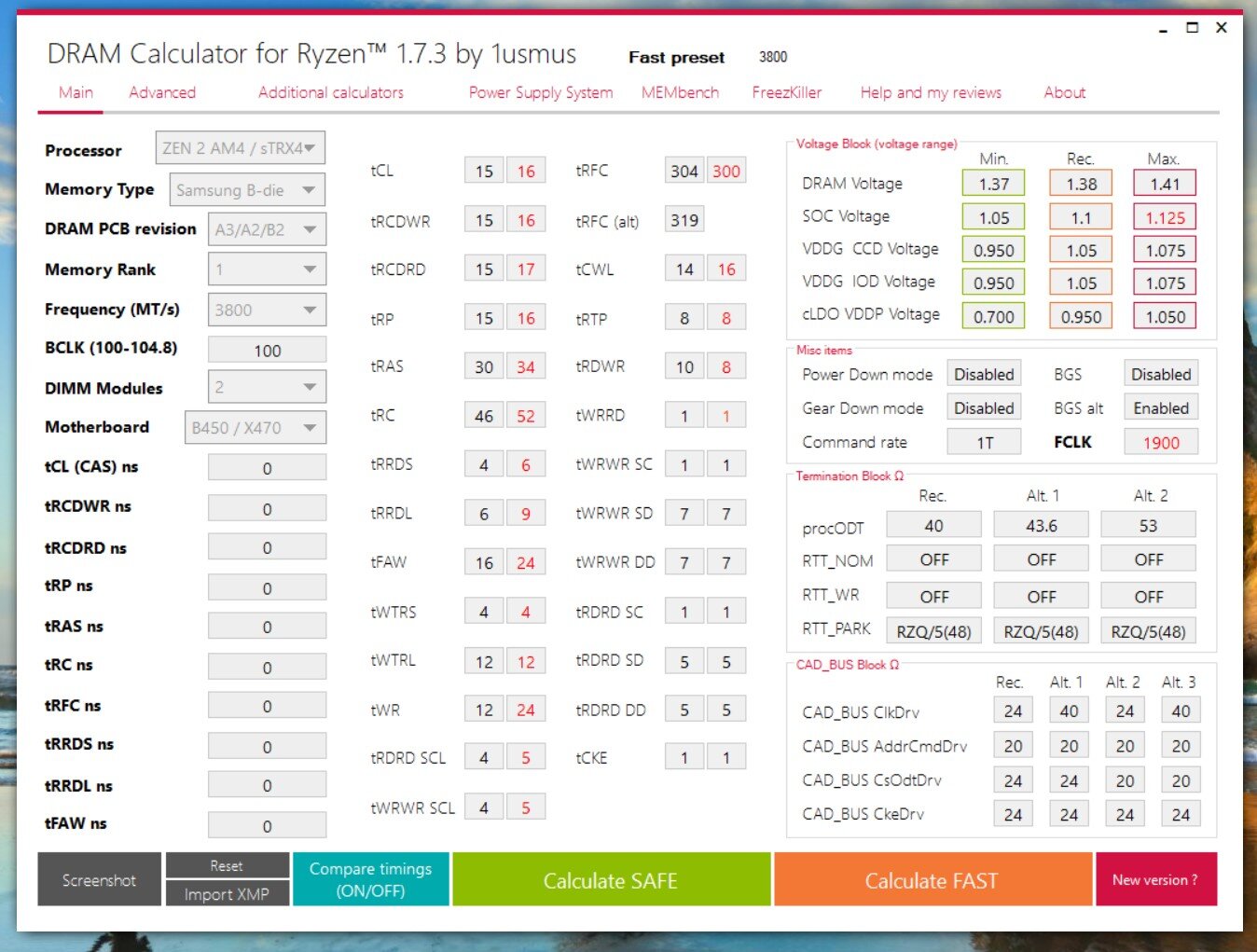
Task: Click the cLDO VDDP Voltage Min. value
Action: click(x=994, y=316)
